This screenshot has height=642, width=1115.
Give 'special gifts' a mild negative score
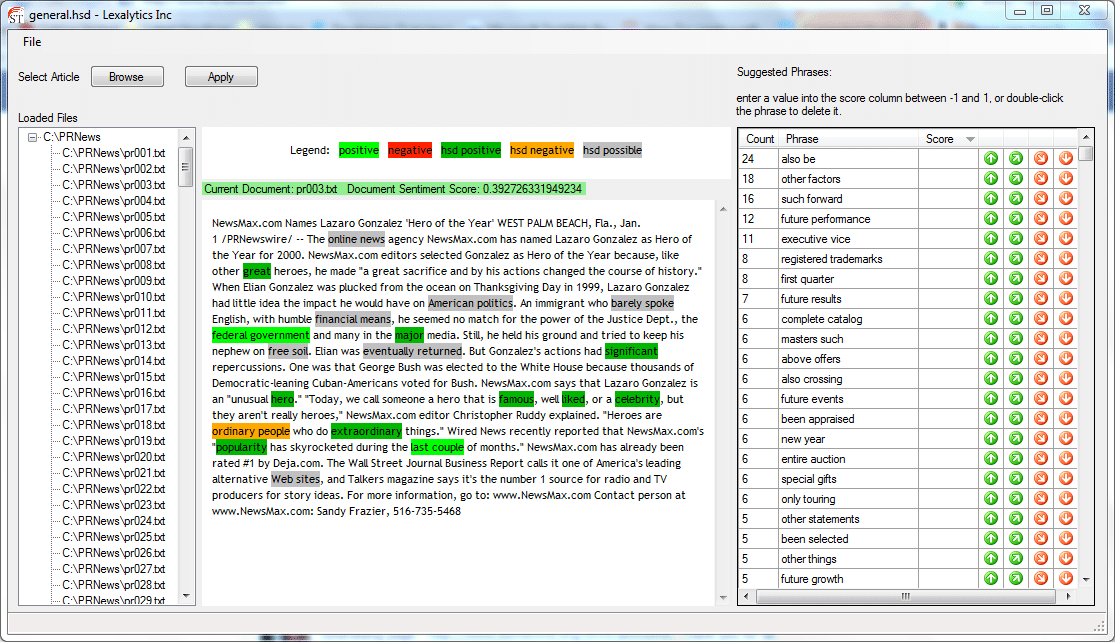(1040, 478)
